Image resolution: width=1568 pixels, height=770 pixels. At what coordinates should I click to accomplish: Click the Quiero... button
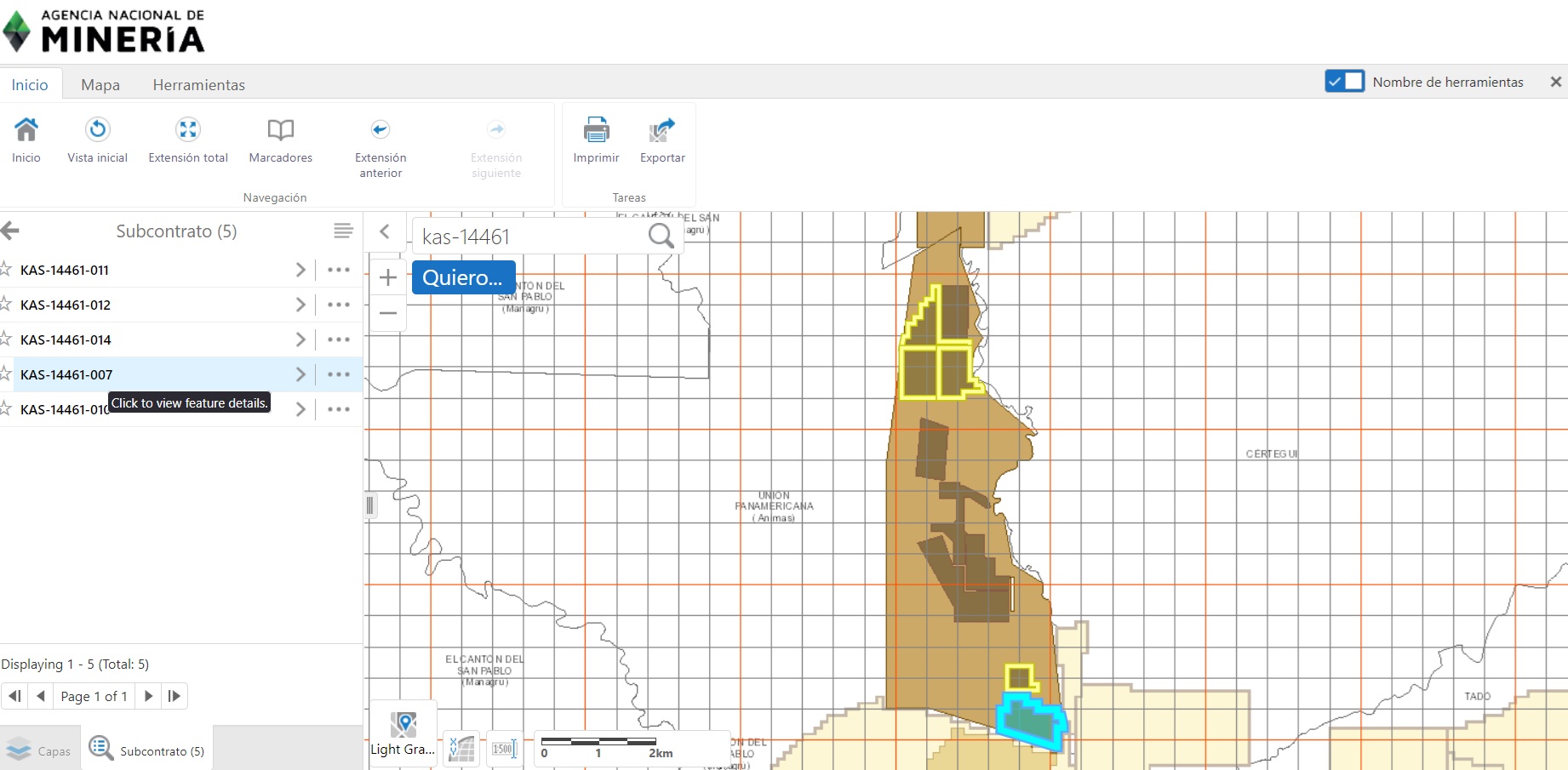click(x=463, y=277)
